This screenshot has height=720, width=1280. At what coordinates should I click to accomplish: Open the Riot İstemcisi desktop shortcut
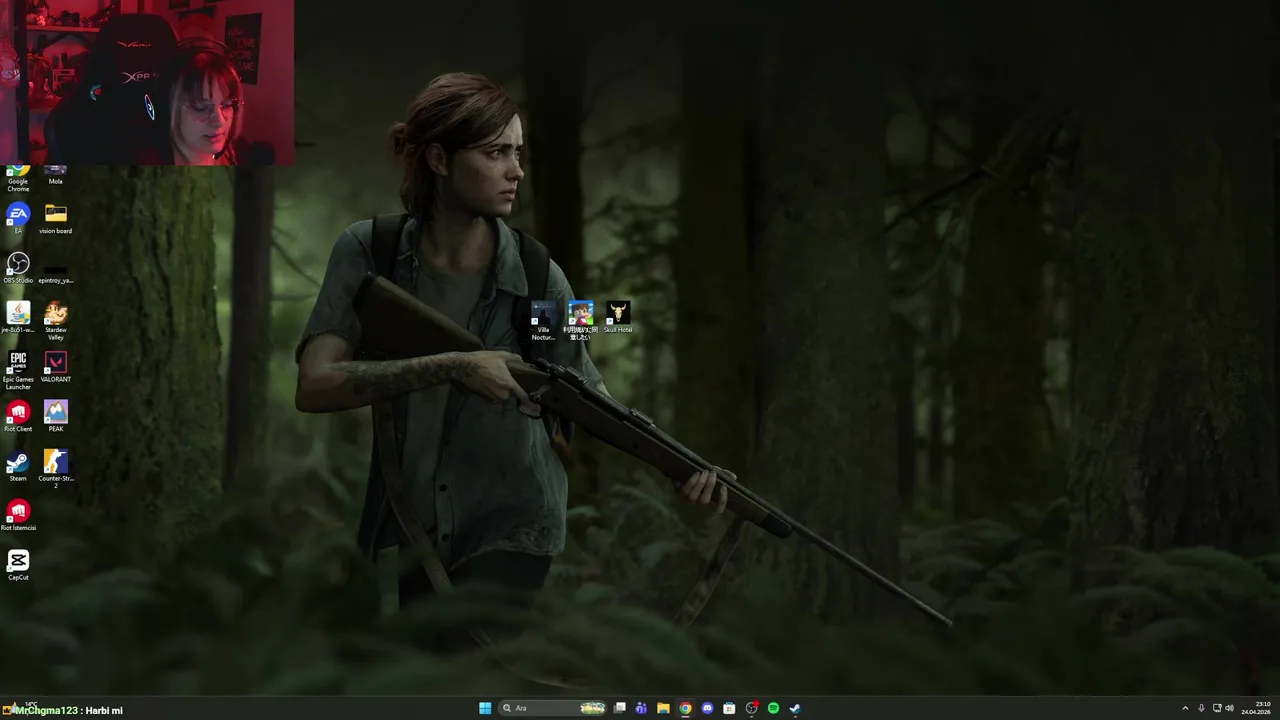18,515
